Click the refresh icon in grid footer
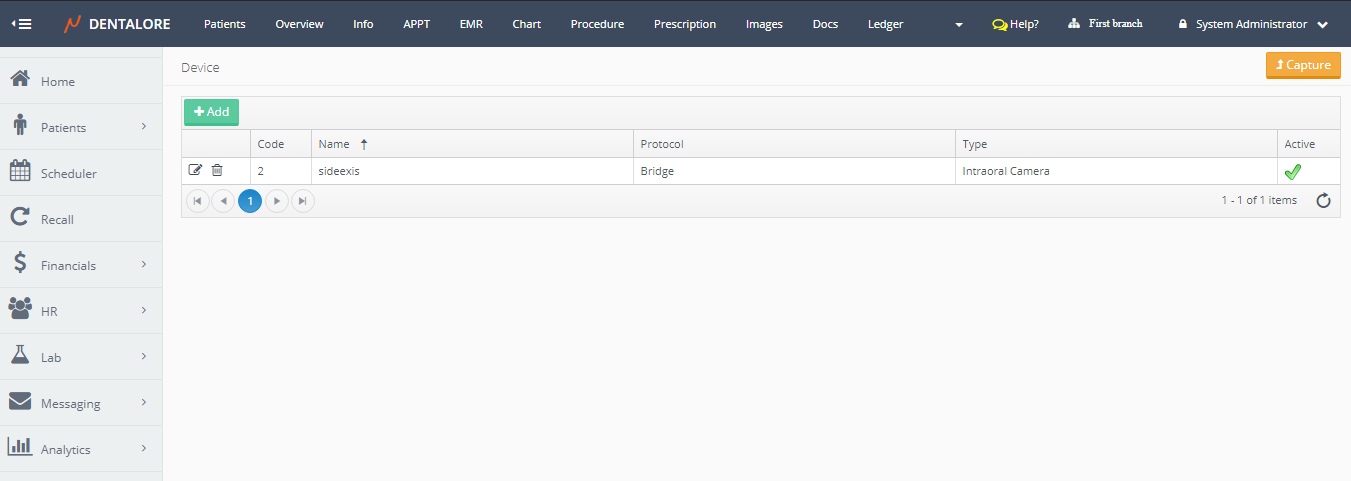The height and width of the screenshot is (481, 1351). [x=1323, y=201]
